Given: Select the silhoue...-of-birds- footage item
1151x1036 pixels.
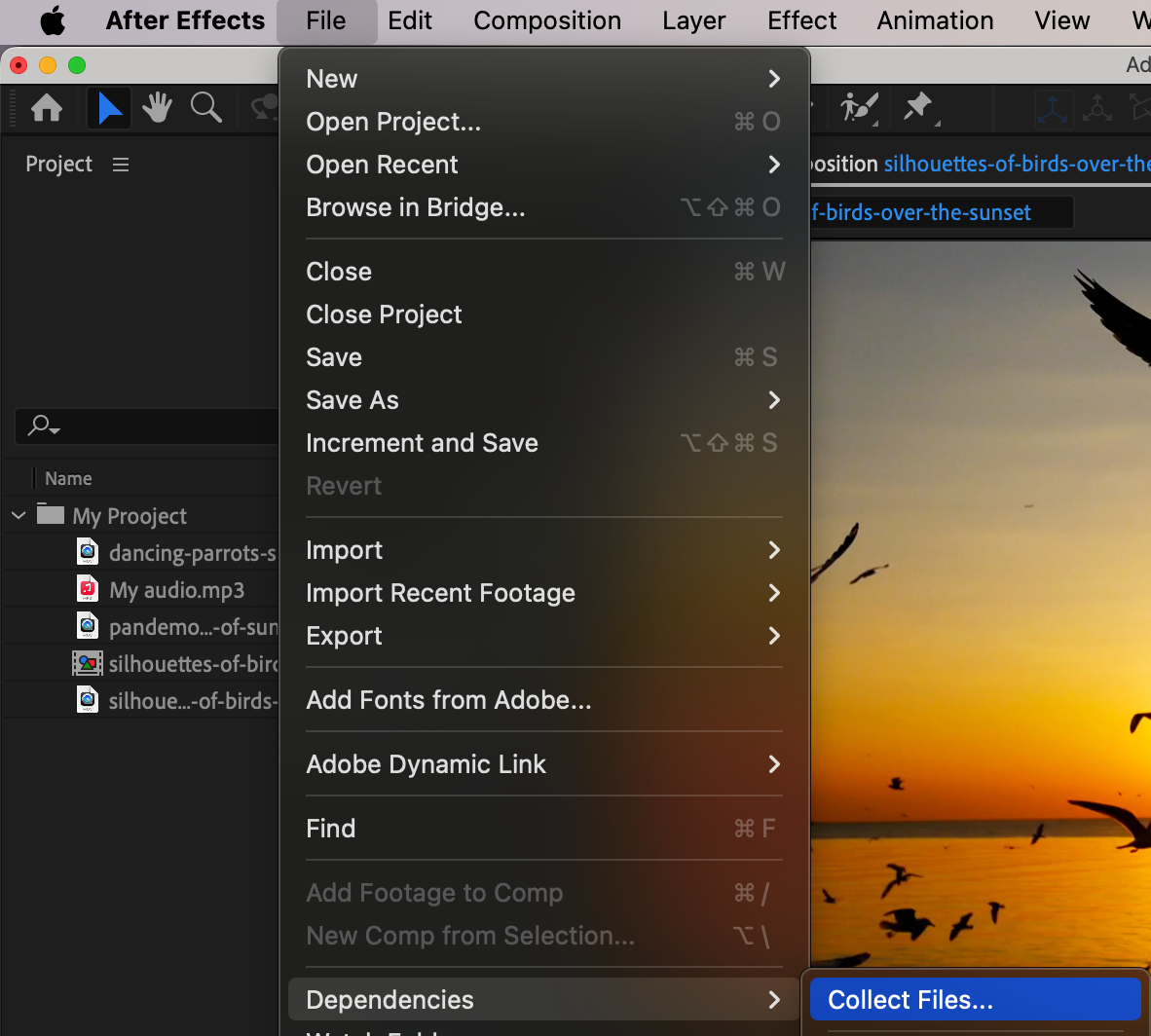Looking at the screenshot, I should pyautogui.click(x=193, y=701).
